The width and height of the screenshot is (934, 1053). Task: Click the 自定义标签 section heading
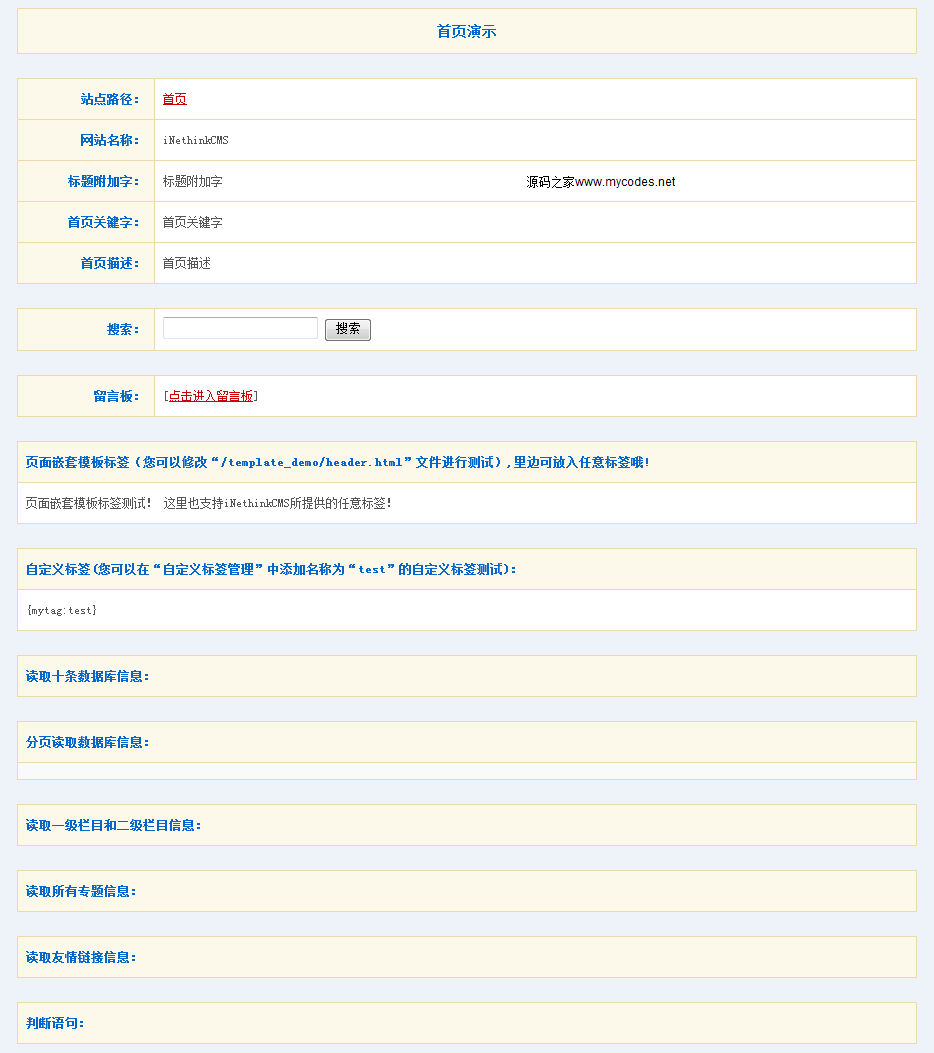pyautogui.click(x=271, y=569)
